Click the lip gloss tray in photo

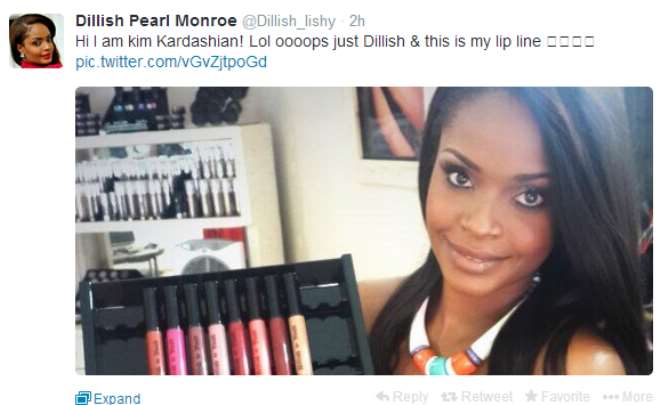(x=223, y=320)
